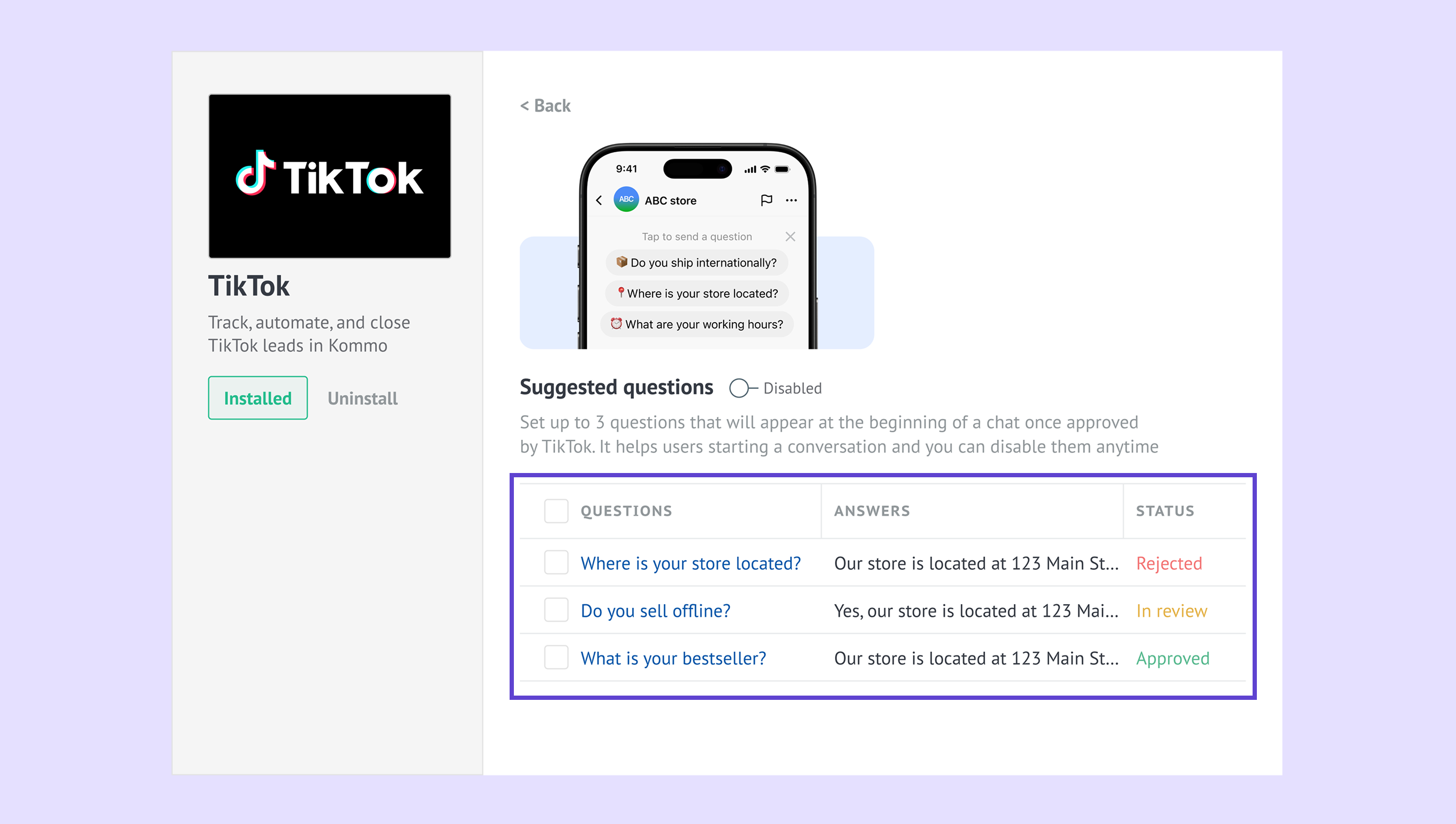The width and height of the screenshot is (1456, 824).
Task: Tick checkbox for 'Do you sell offline?' row
Action: 556,610
